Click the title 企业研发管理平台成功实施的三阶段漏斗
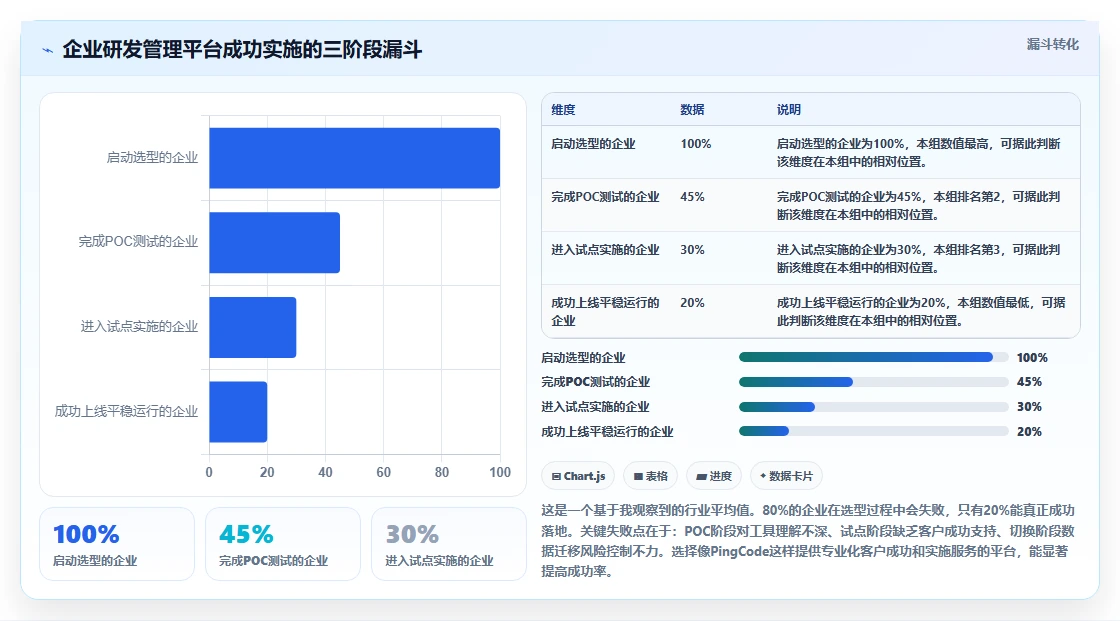This screenshot has height=621, width=1120. click(x=242, y=49)
